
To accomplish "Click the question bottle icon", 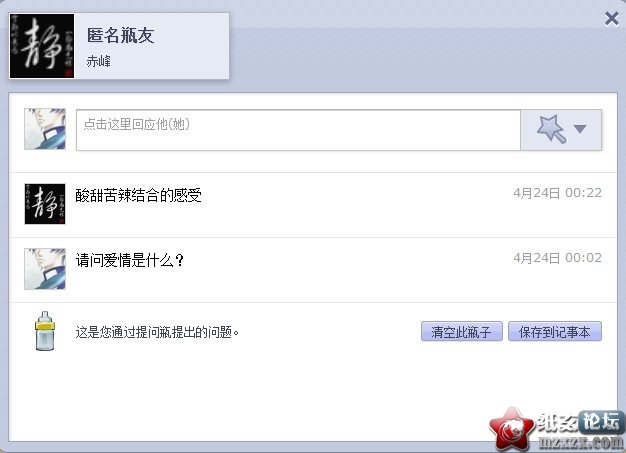I will point(45,331).
